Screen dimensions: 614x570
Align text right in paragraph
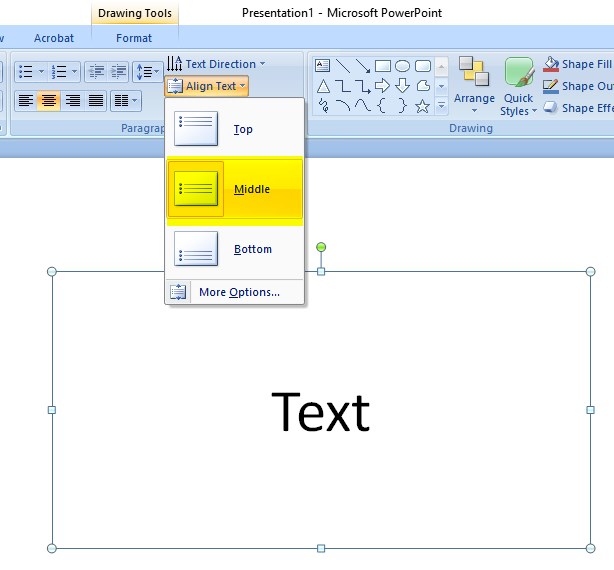point(72,101)
